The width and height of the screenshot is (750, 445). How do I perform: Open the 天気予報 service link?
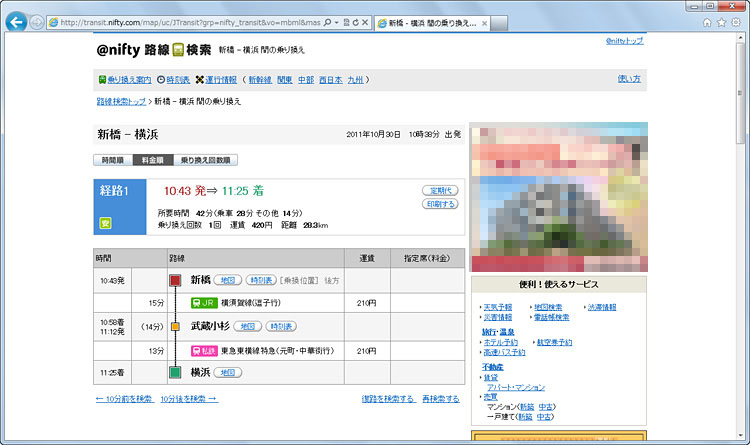point(497,307)
